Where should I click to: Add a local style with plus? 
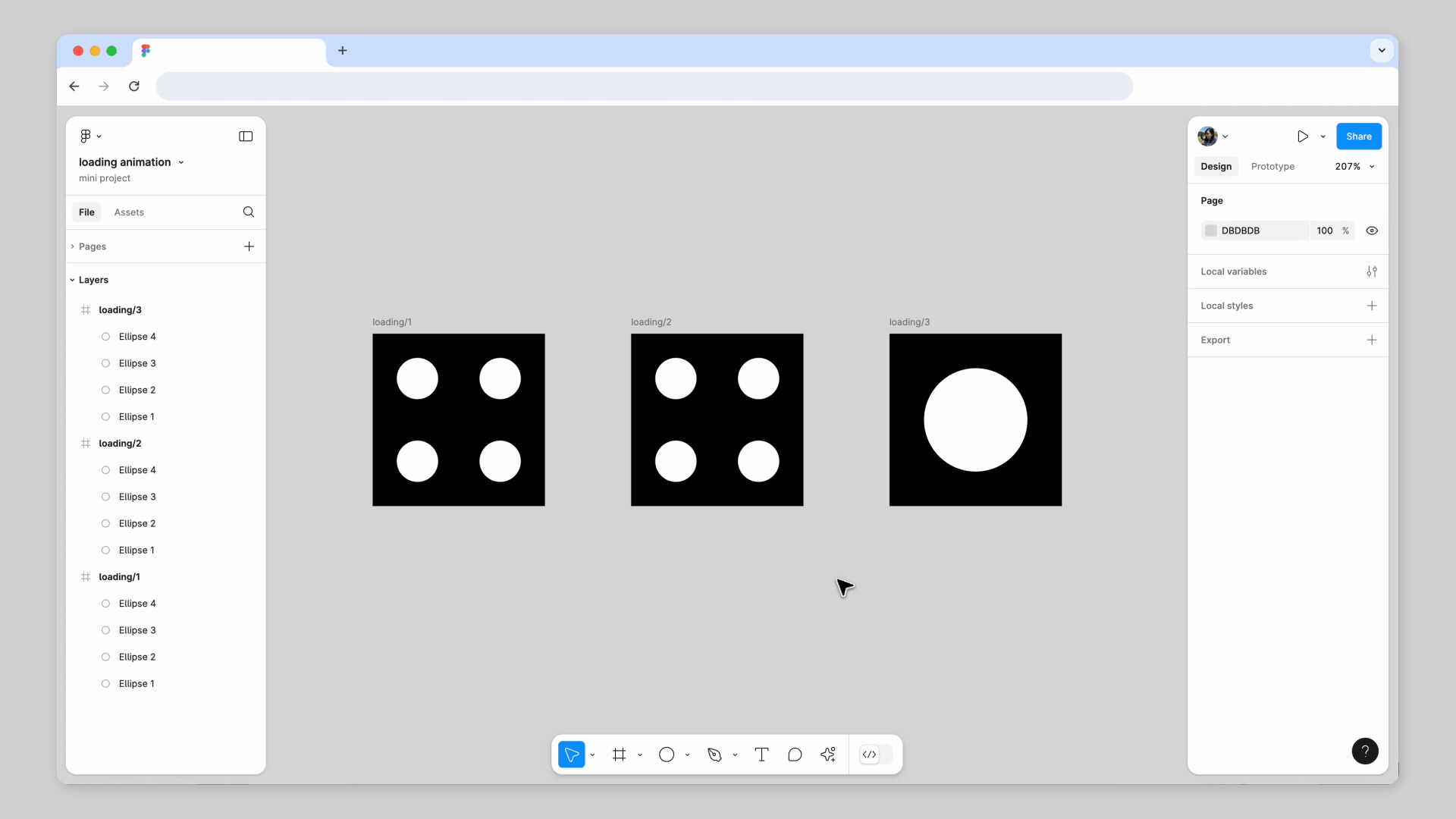coord(1372,306)
